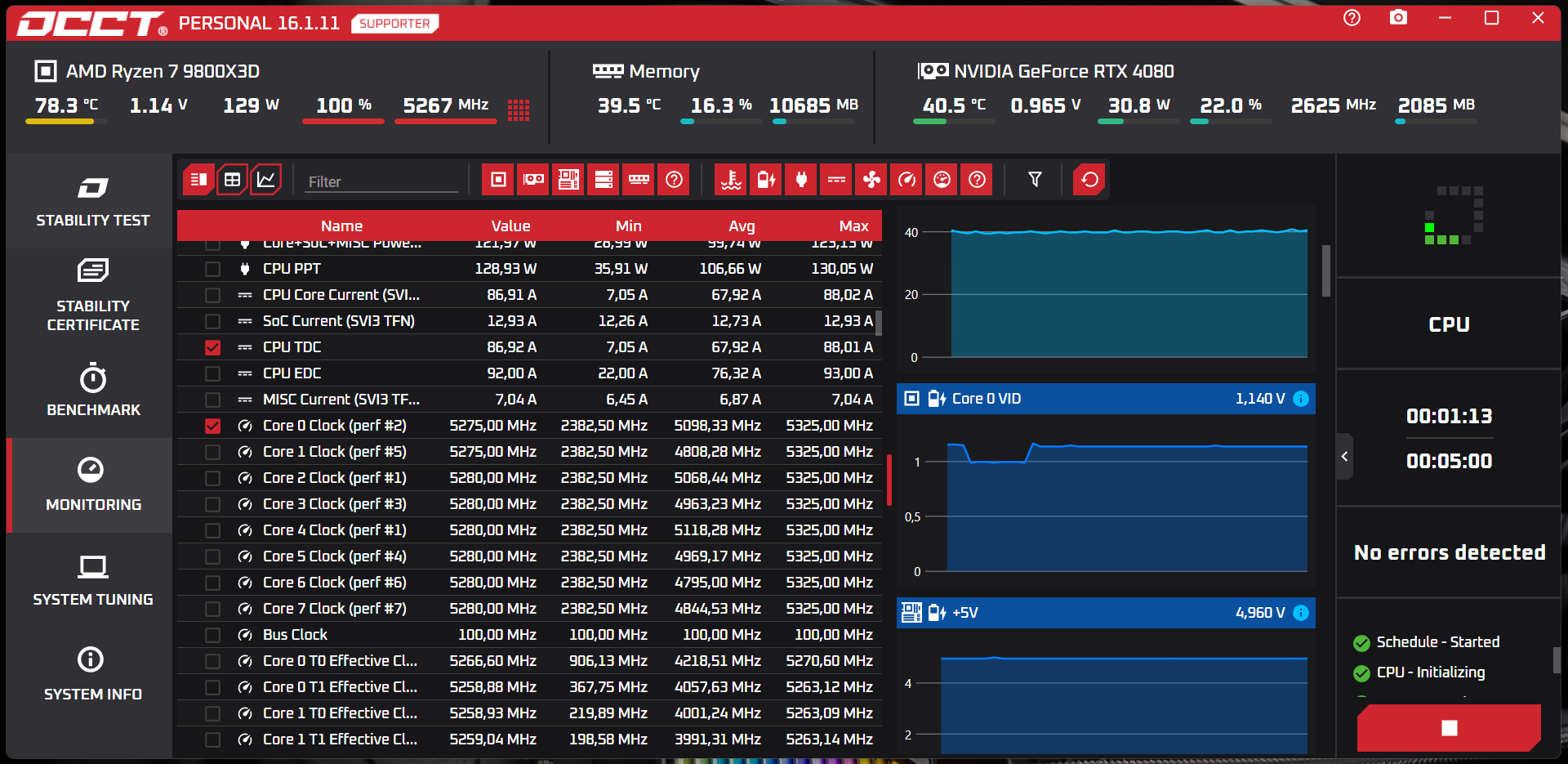Toggle the current sensor type filter

(x=836, y=180)
